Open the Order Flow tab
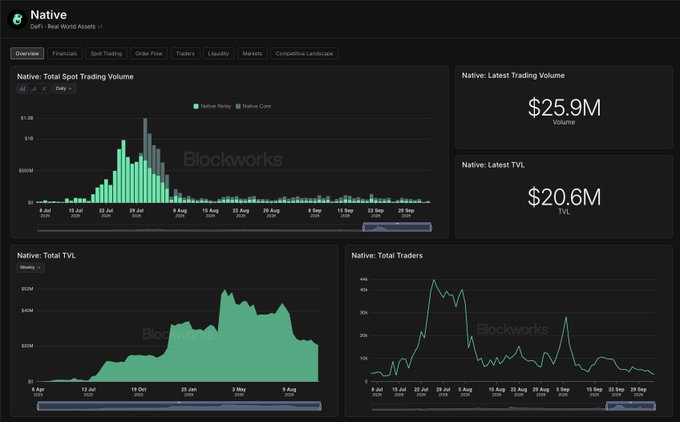Screen dimensions: 680x422 click(x=149, y=53)
